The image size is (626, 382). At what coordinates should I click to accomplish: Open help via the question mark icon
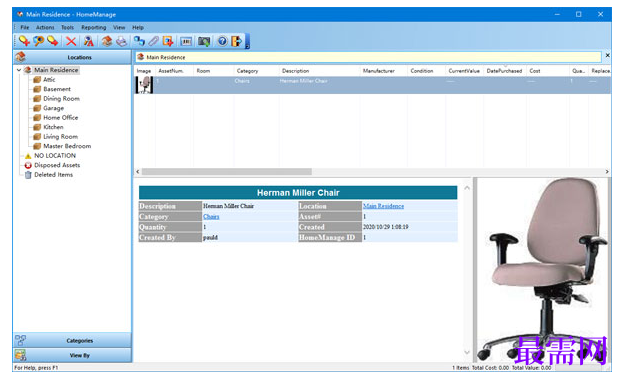(x=222, y=41)
